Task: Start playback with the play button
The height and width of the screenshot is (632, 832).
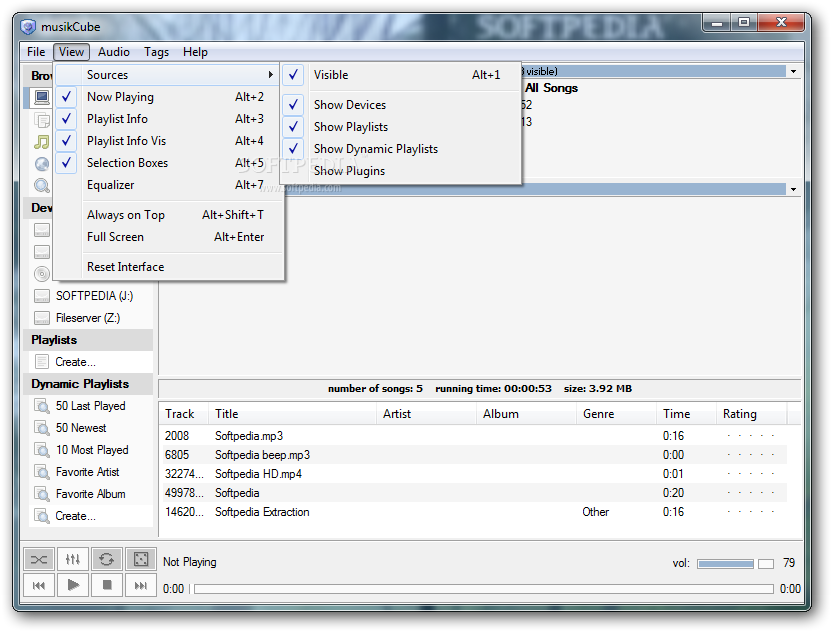Action: coord(73,585)
